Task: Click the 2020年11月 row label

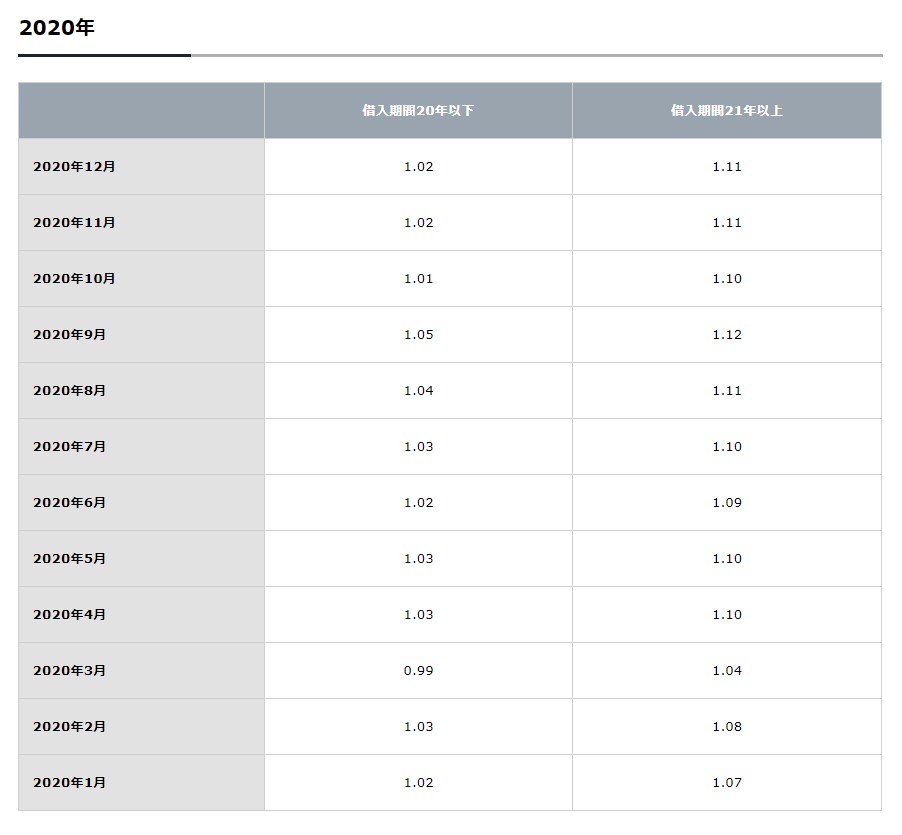Action: [x=74, y=223]
